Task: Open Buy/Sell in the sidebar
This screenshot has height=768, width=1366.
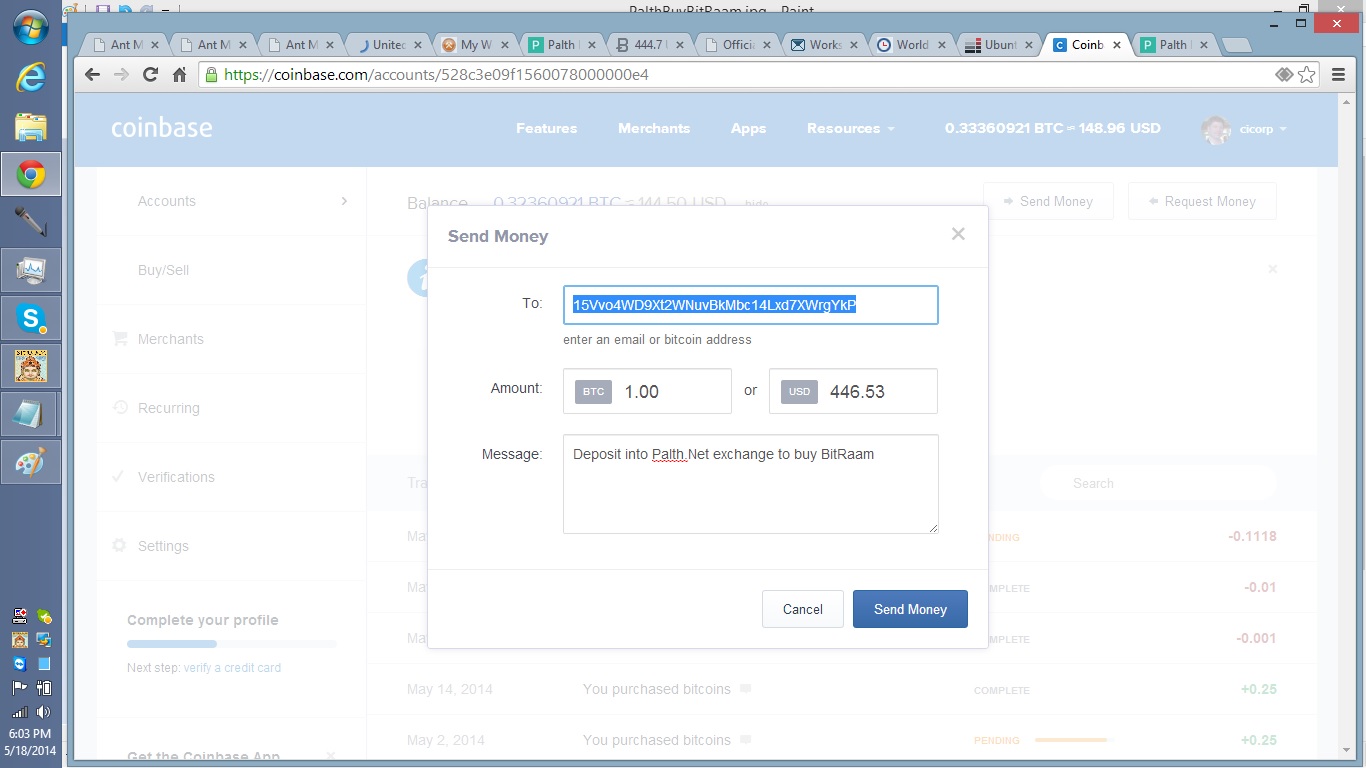Action: point(163,270)
